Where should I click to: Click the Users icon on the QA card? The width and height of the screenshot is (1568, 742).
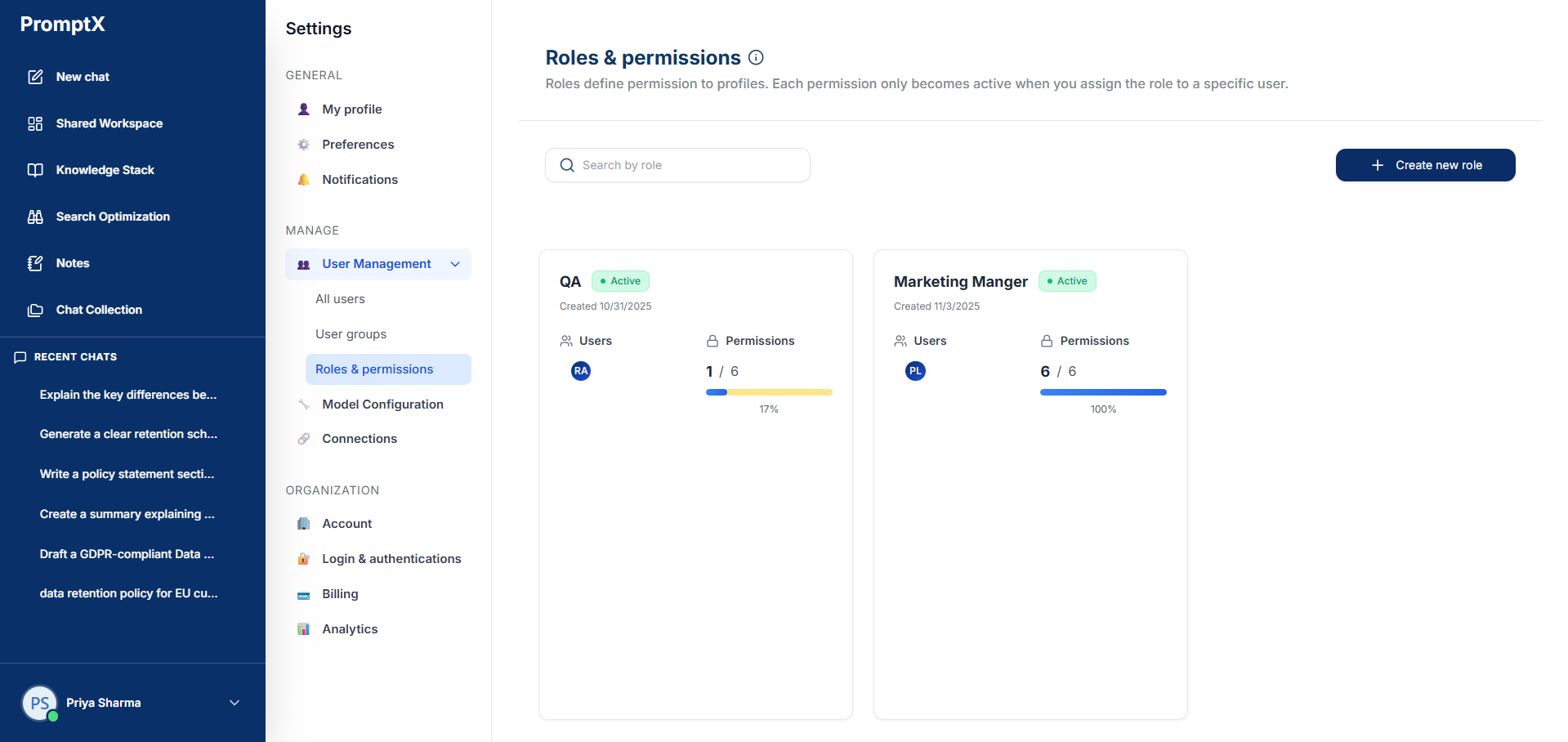566,341
